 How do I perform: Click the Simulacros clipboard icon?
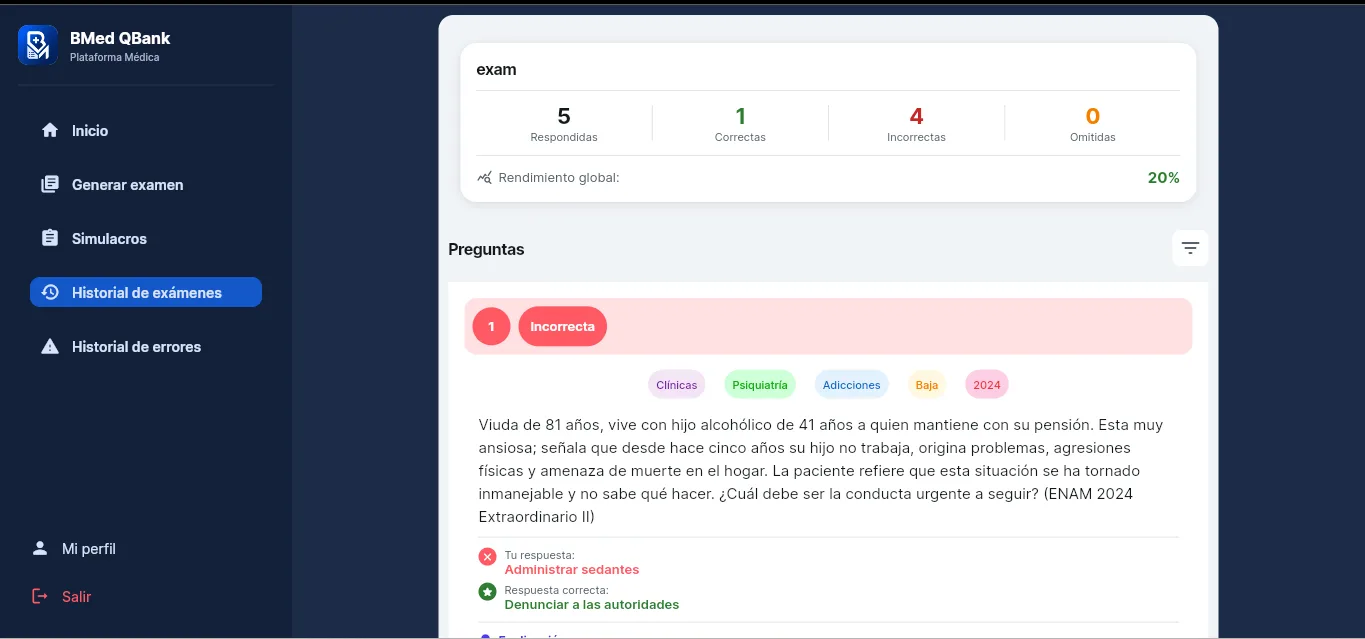(50, 238)
